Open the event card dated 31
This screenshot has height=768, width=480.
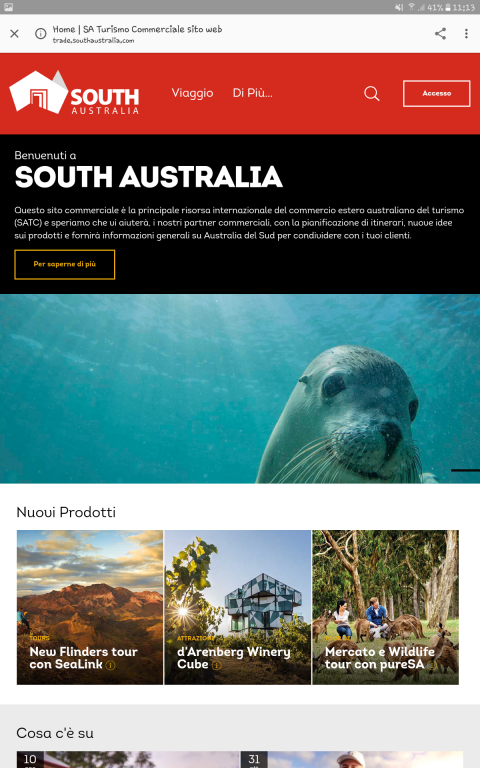[352, 760]
